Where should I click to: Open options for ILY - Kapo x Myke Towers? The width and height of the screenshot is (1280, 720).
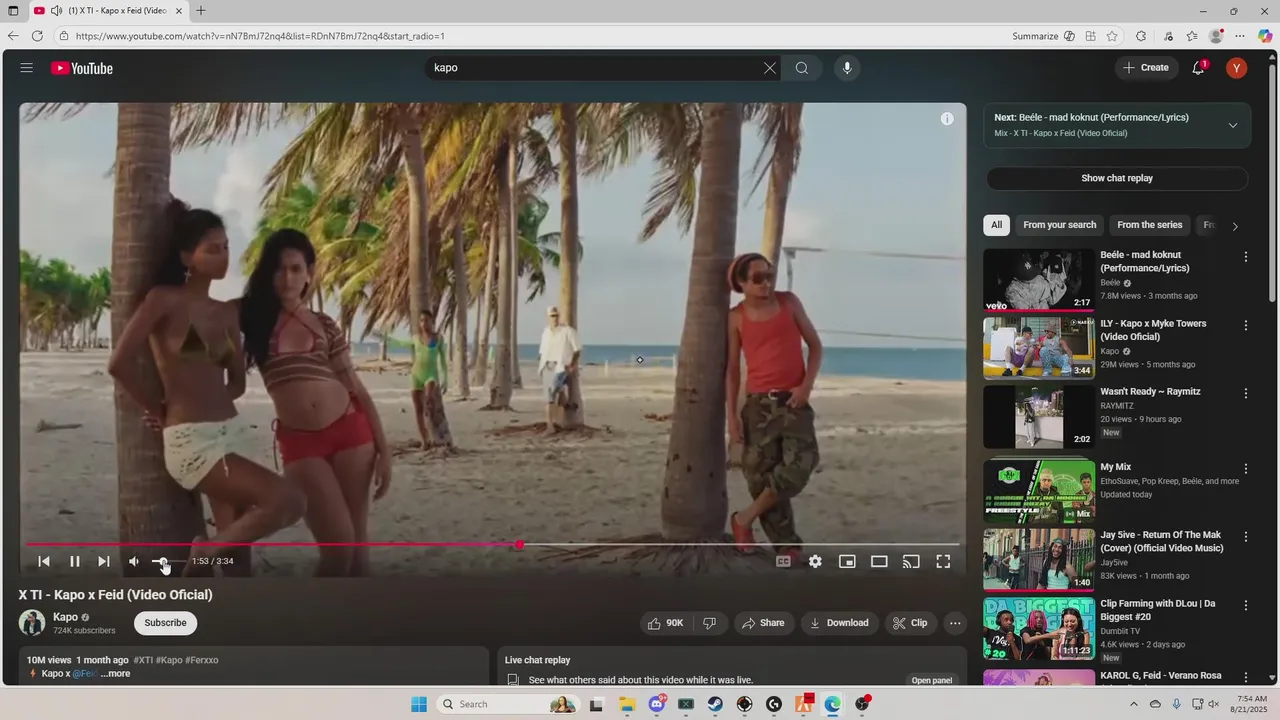1245,325
